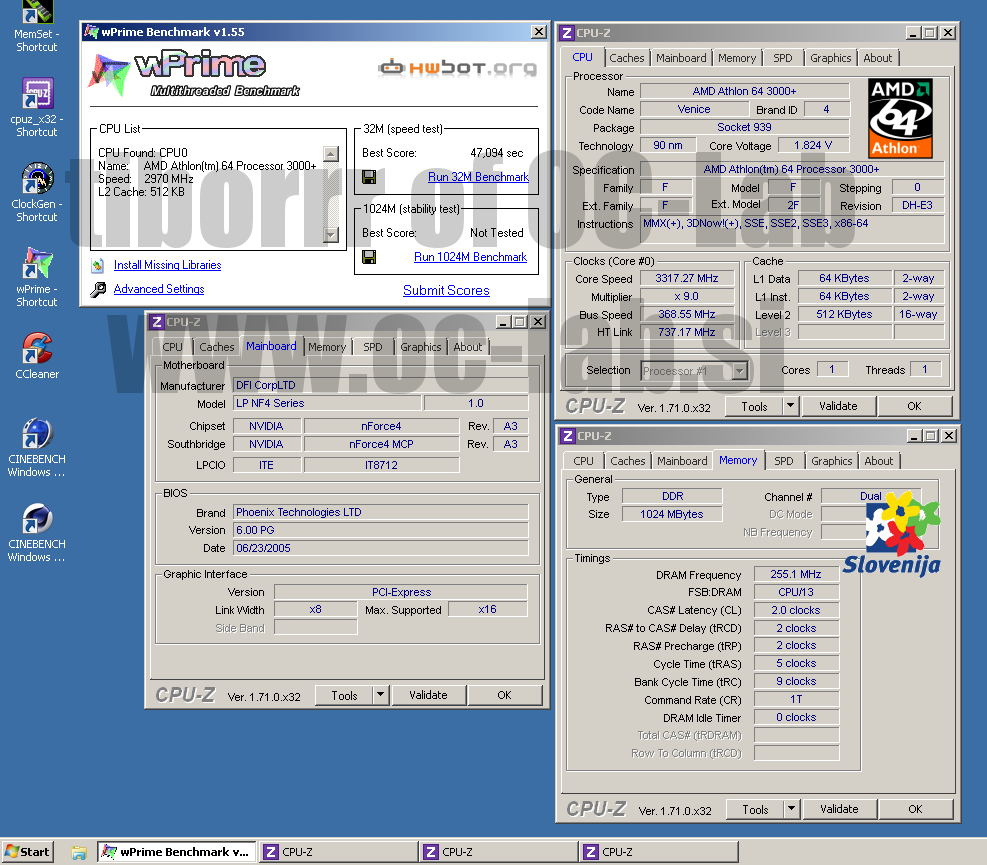Click the AMD Athlon 64 logo
Screen dimensions: 987x865
(900, 118)
